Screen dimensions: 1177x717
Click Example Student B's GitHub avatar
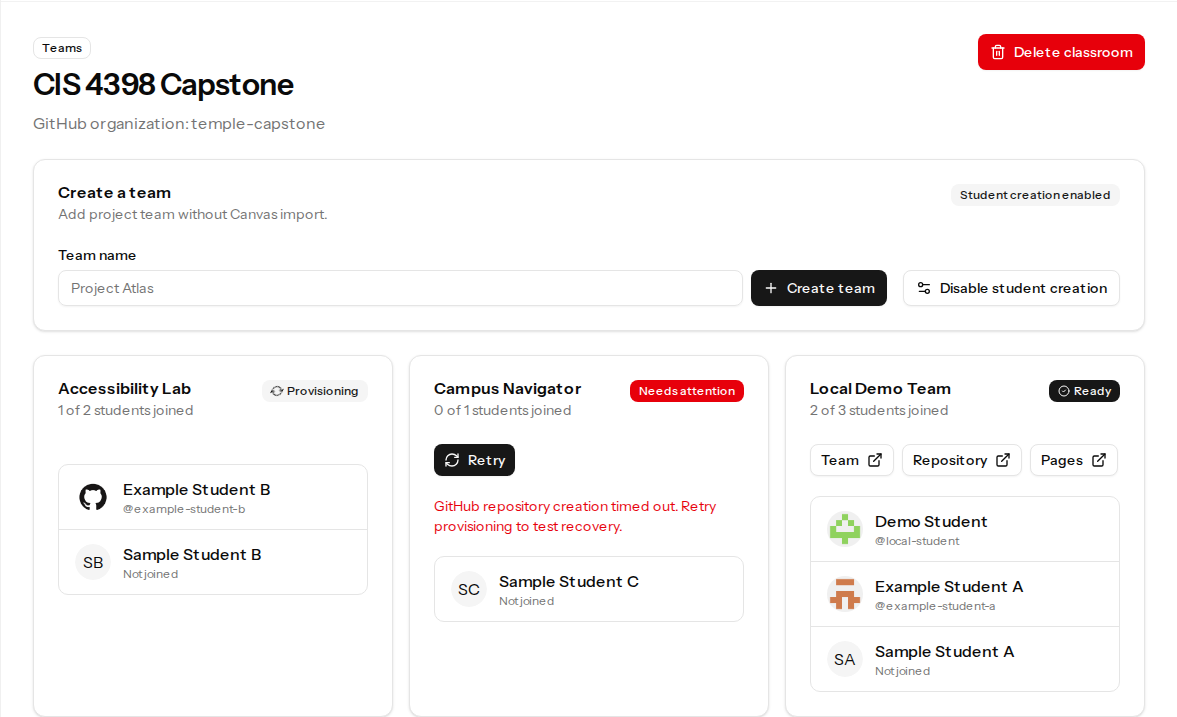click(x=93, y=497)
